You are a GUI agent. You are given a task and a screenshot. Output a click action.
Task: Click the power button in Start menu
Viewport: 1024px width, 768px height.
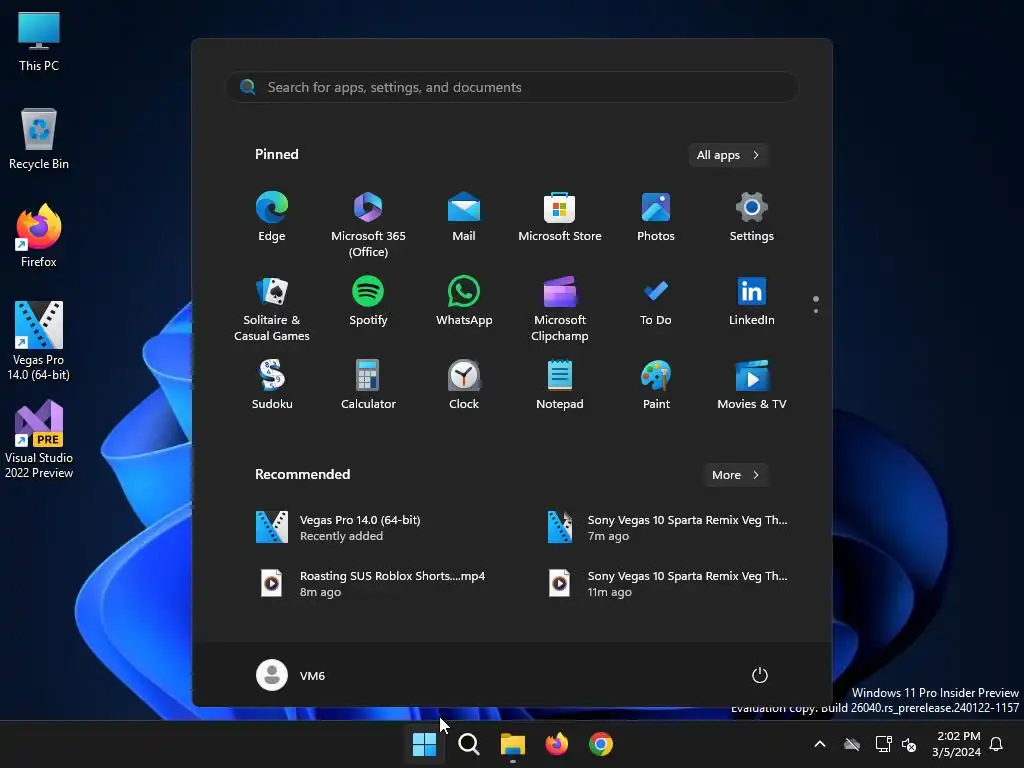(760, 675)
